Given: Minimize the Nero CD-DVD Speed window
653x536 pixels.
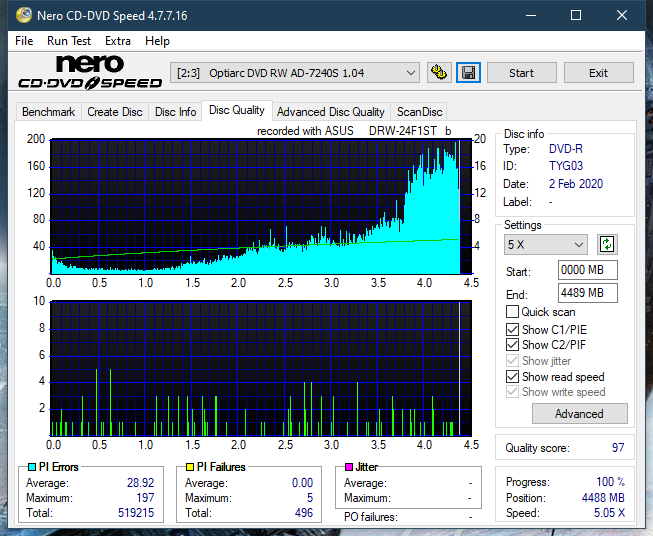Looking at the screenshot, I should tap(531, 15).
